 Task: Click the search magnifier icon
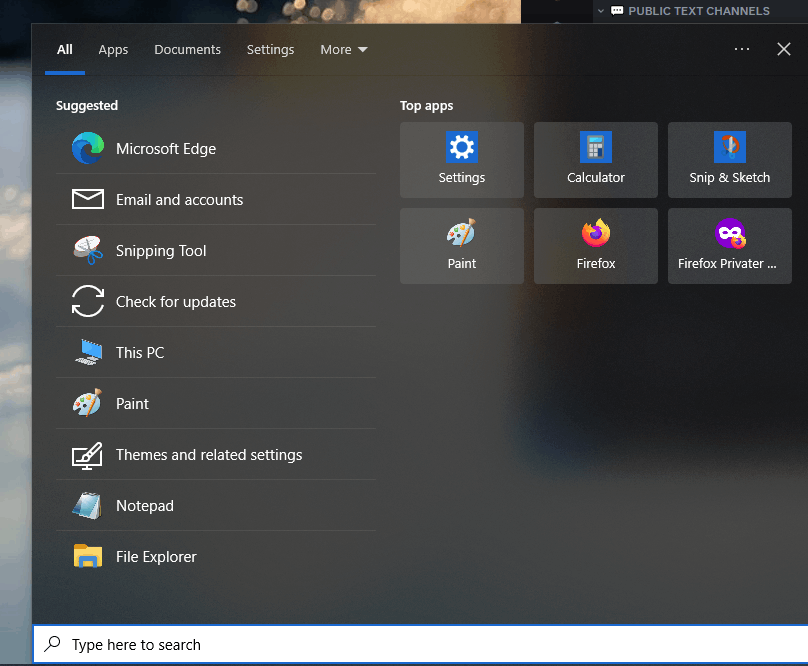pos(53,644)
